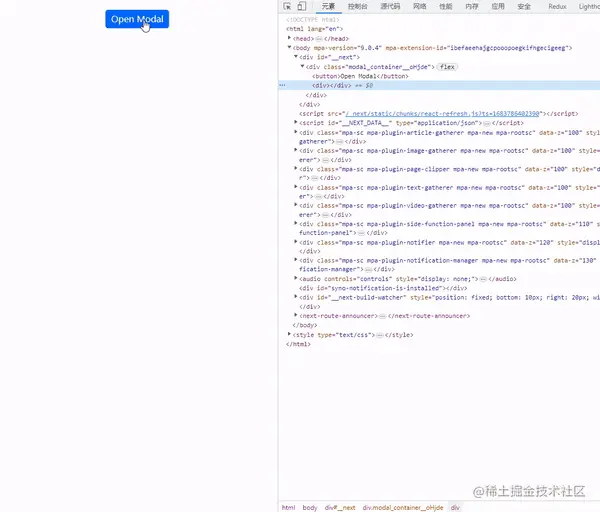Click the ellipsis inside next-route-announcer element
Image resolution: width=600 pixels, height=512 pixels.
tap(383, 316)
